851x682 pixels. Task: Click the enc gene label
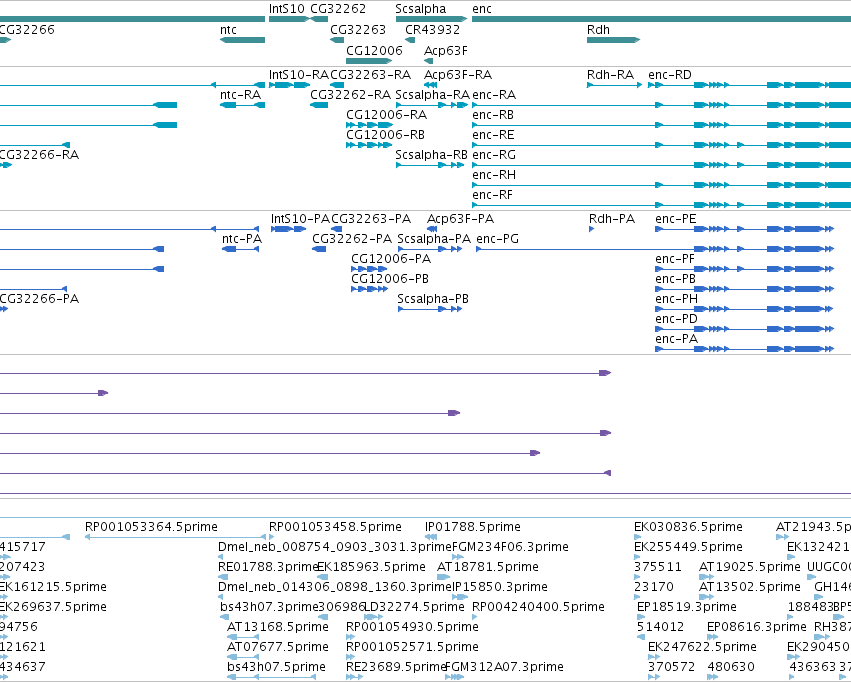coord(482,9)
